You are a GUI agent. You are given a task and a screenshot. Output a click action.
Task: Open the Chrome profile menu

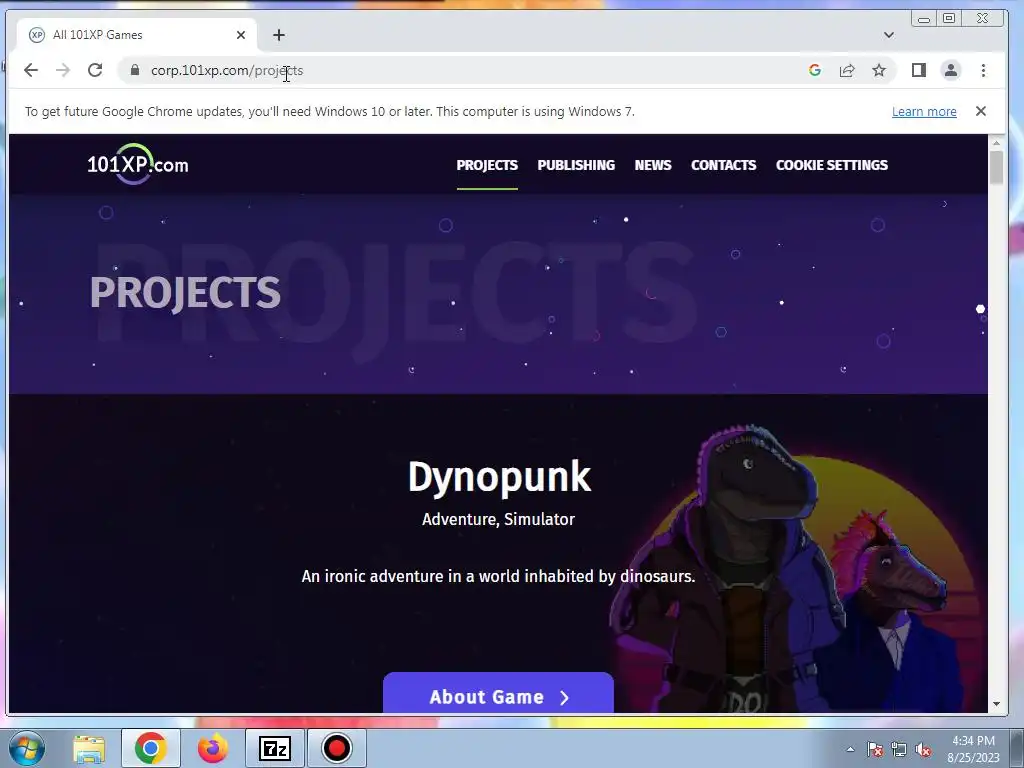point(951,71)
